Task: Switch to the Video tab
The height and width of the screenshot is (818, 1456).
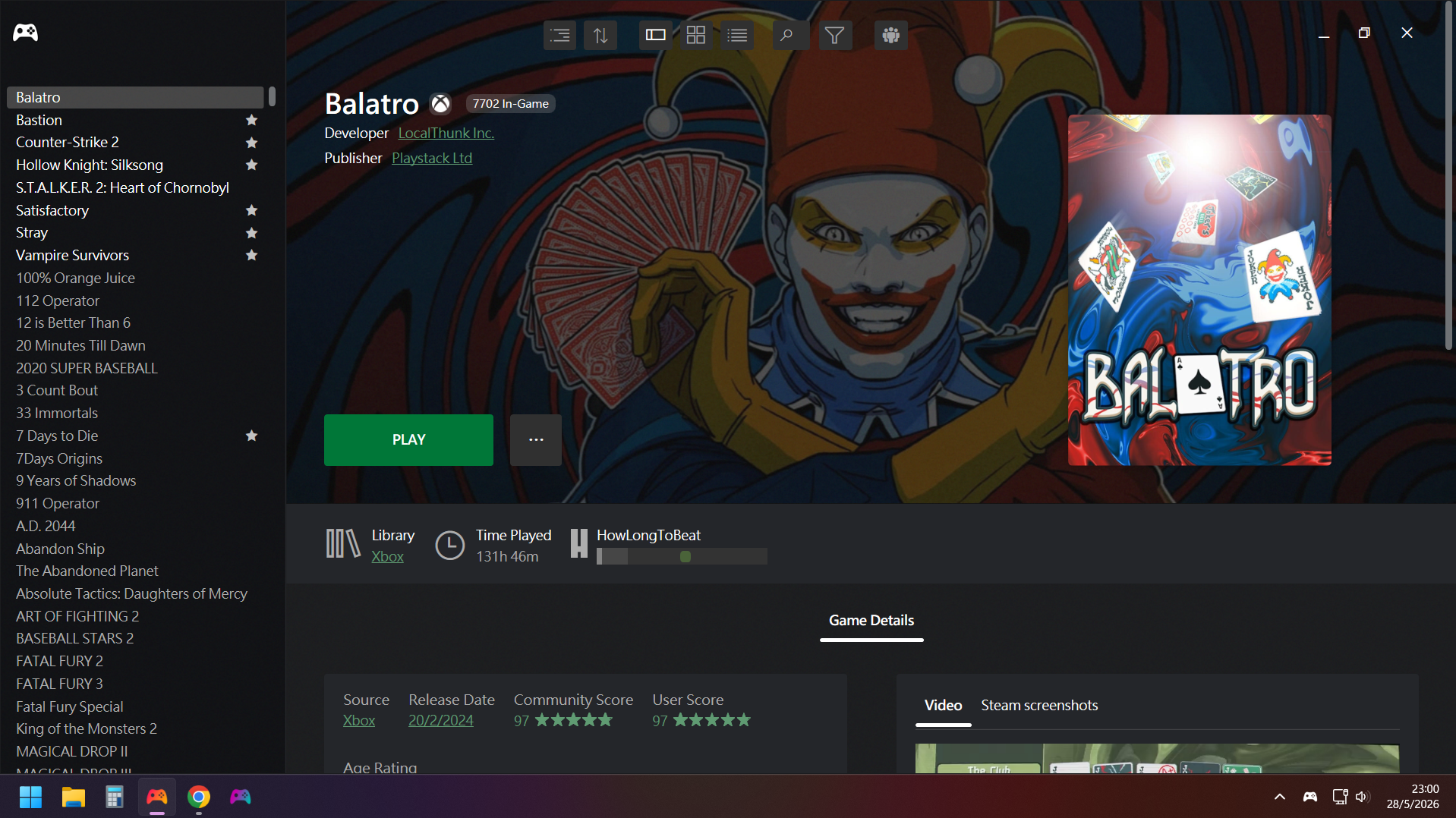Action: point(943,706)
